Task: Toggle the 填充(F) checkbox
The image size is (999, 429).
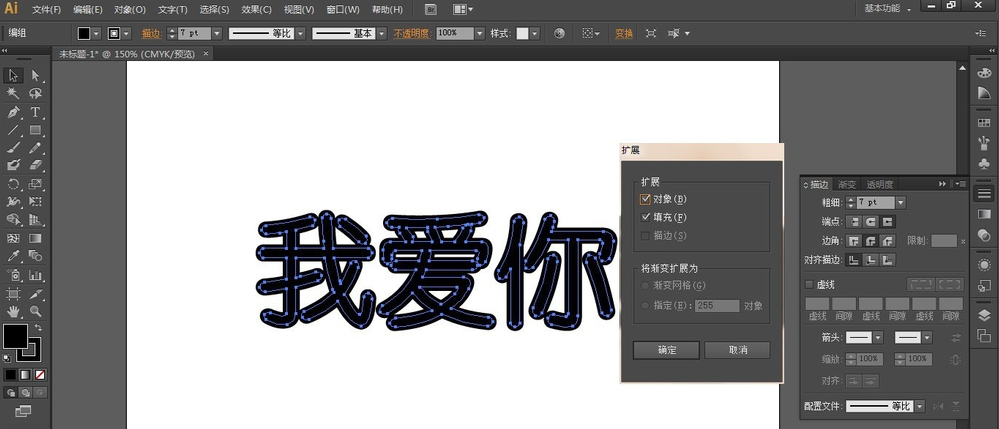Action: pos(646,217)
